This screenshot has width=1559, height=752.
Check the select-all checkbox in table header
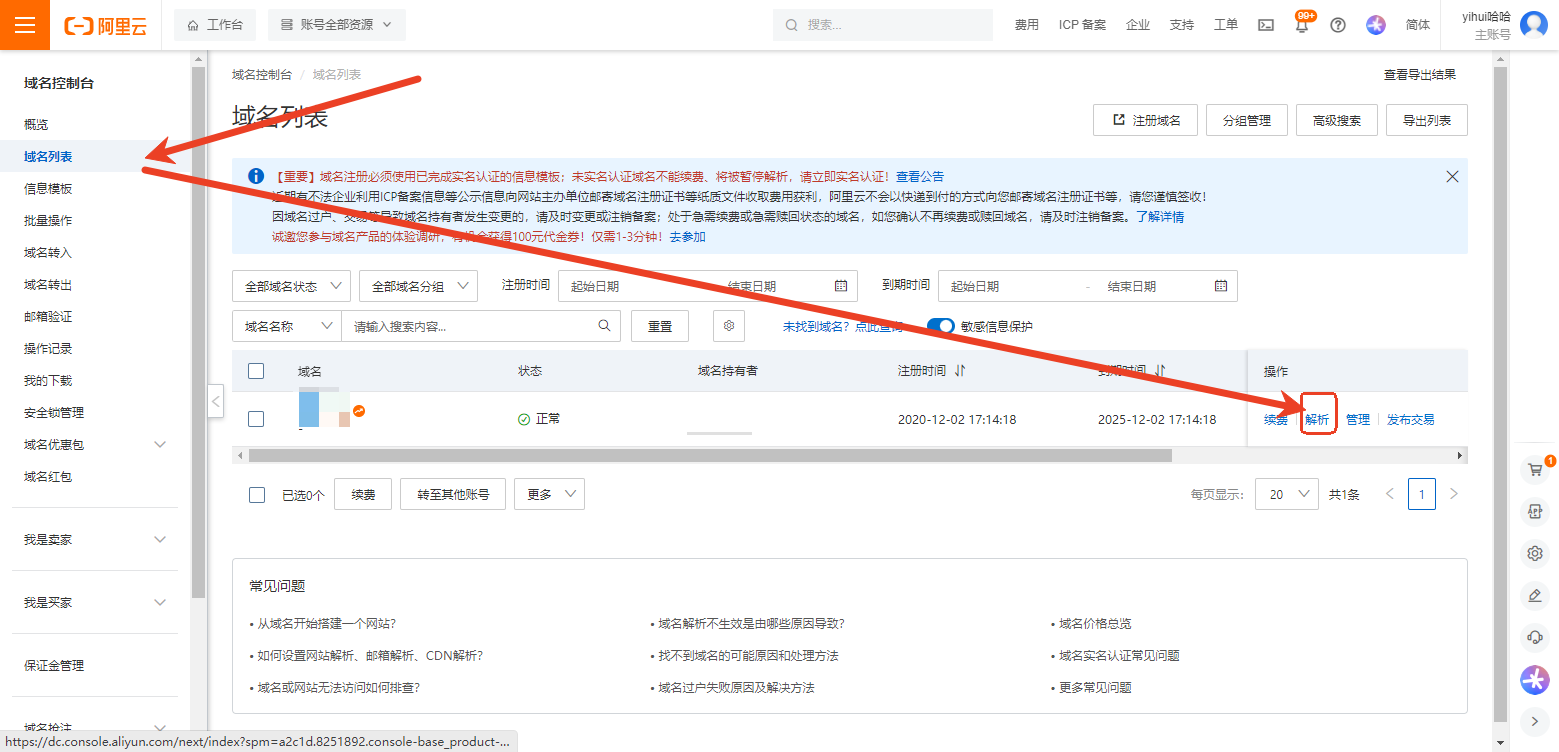coord(256,371)
